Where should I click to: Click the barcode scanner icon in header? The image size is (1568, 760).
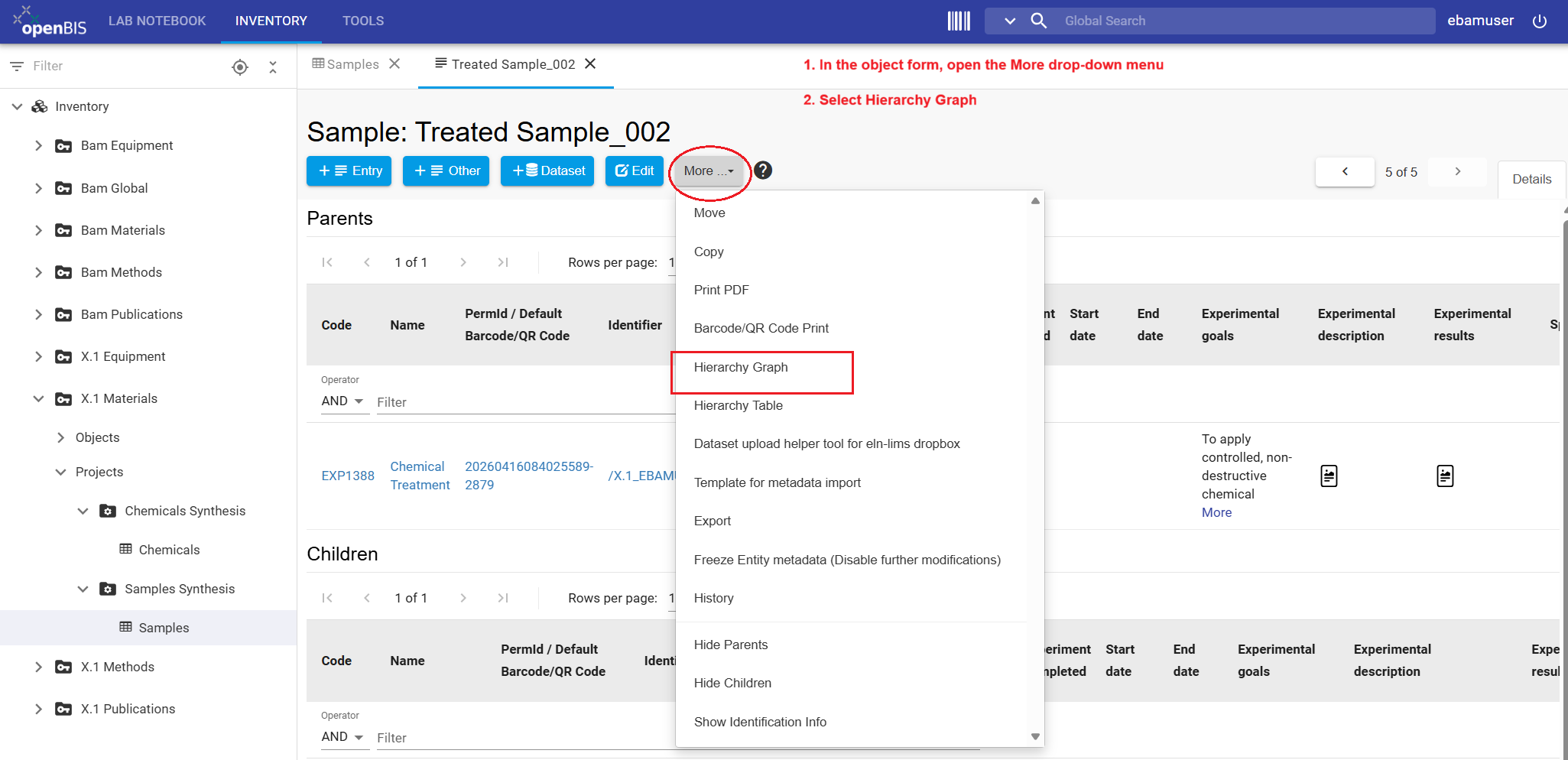(959, 21)
